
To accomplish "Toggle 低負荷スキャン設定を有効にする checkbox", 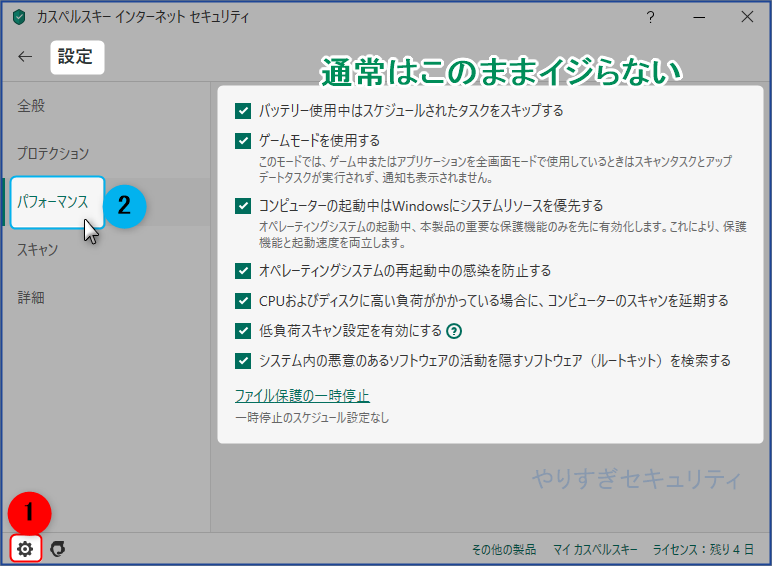I will point(243,331).
